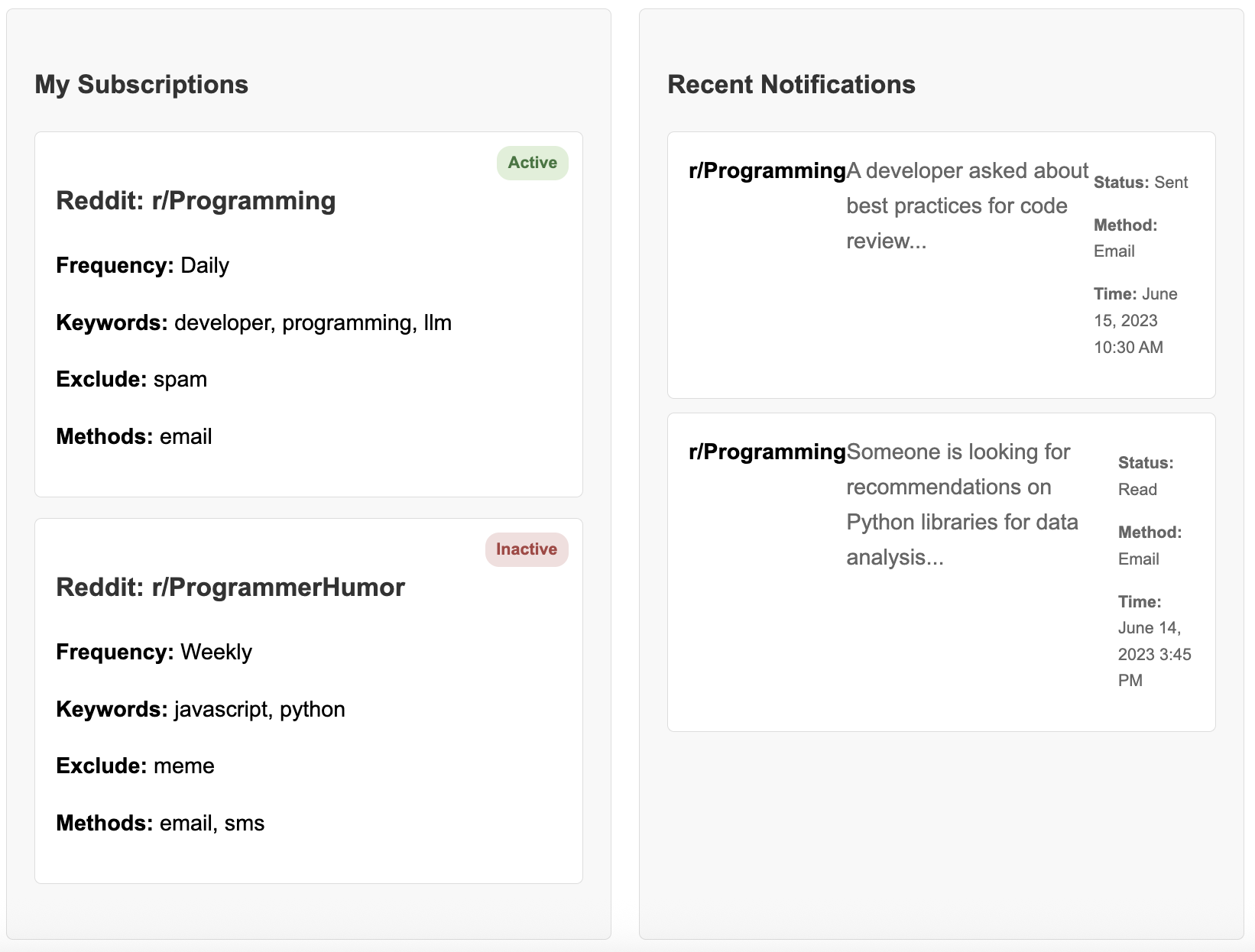The image size is (1255, 952).
Task: Click r/Programming label in second notification
Action: pyautogui.click(x=767, y=452)
